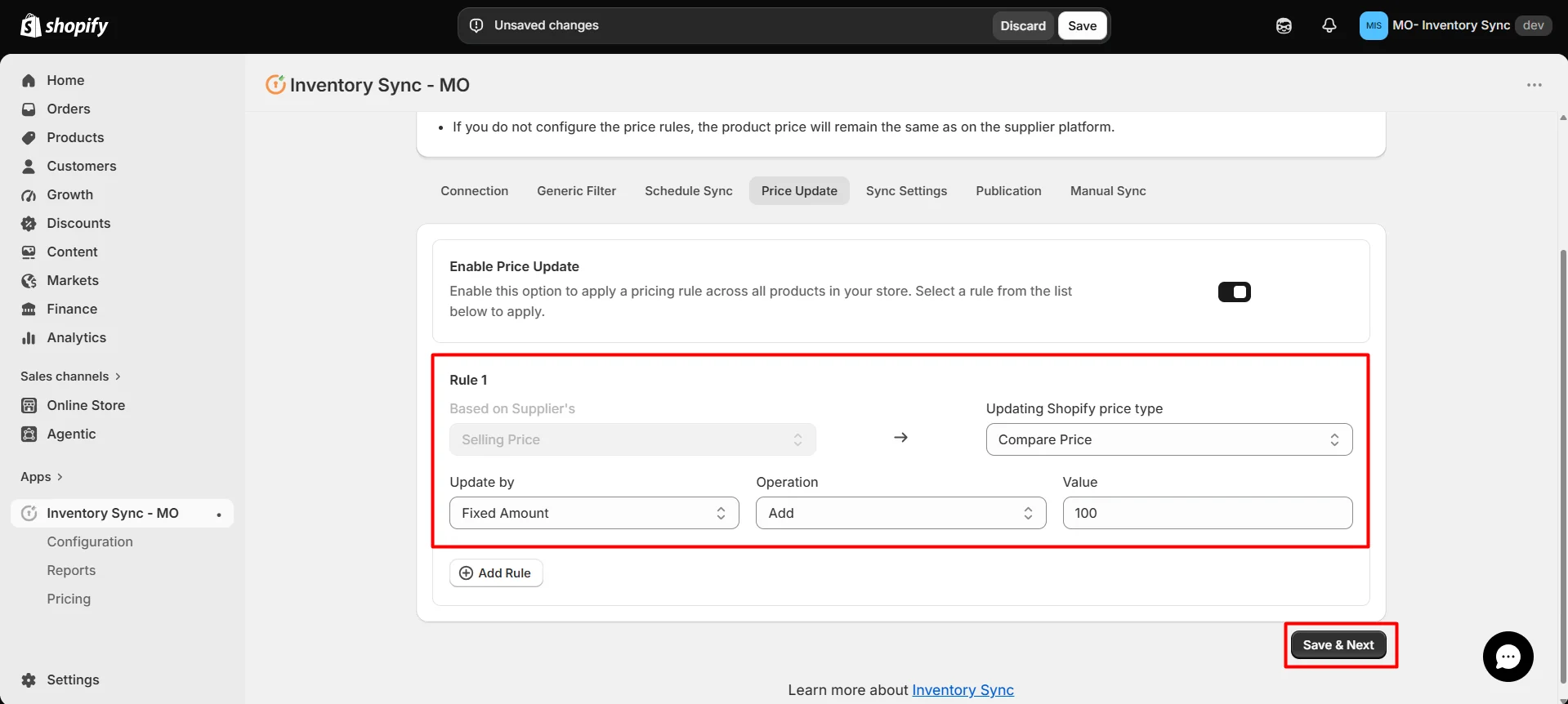Open the Settings gear icon

(x=29, y=679)
